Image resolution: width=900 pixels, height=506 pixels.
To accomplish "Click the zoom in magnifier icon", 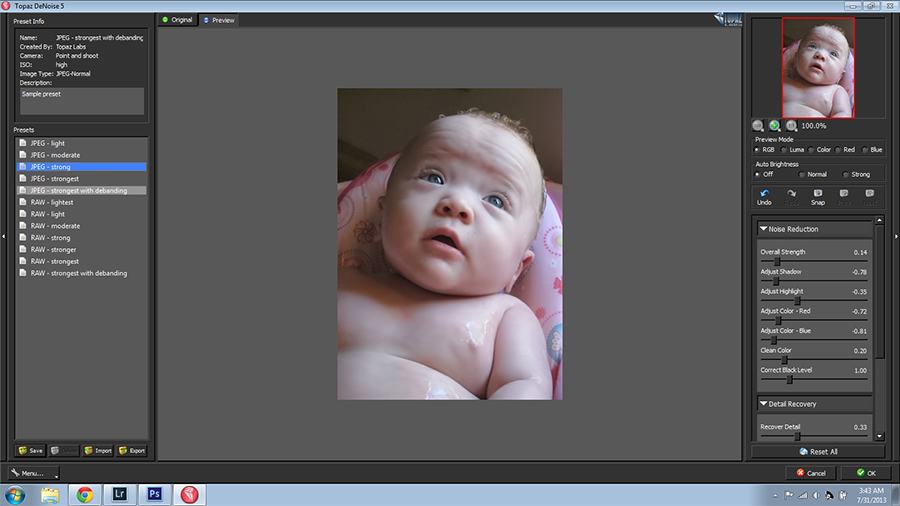I will tap(775, 125).
